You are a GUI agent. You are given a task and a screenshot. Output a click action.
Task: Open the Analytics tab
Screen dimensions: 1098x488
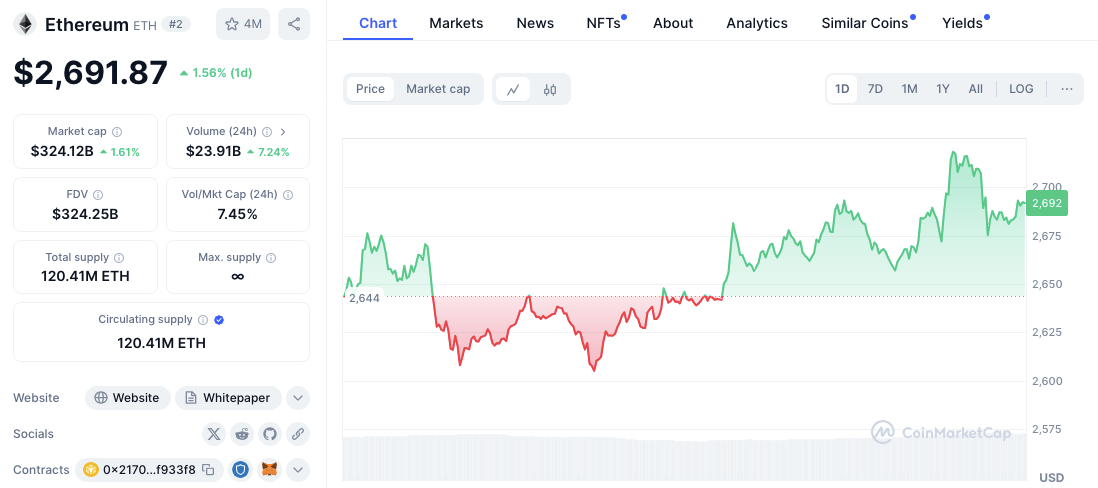tap(757, 23)
